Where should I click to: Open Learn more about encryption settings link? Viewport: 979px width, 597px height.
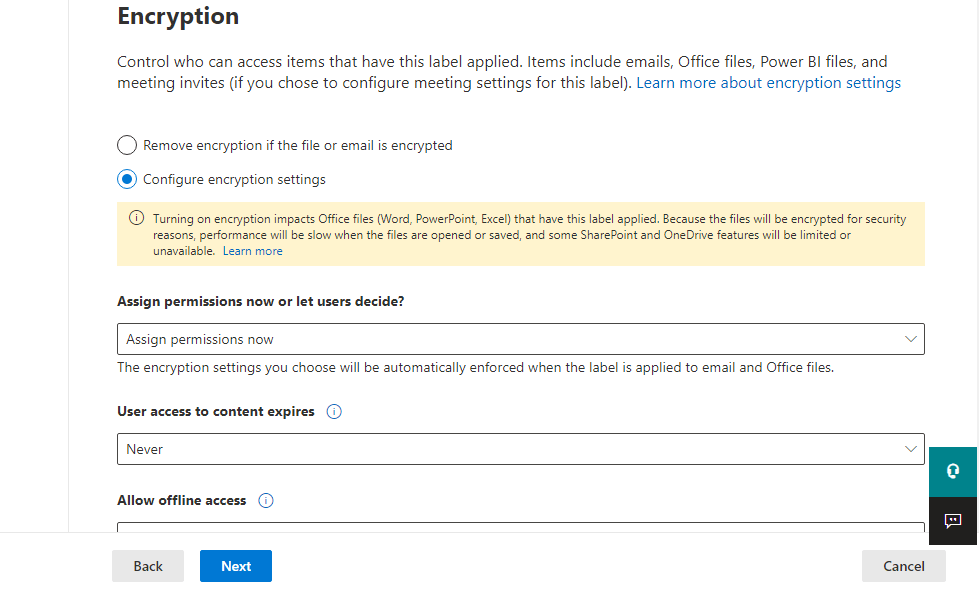click(768, 83)
